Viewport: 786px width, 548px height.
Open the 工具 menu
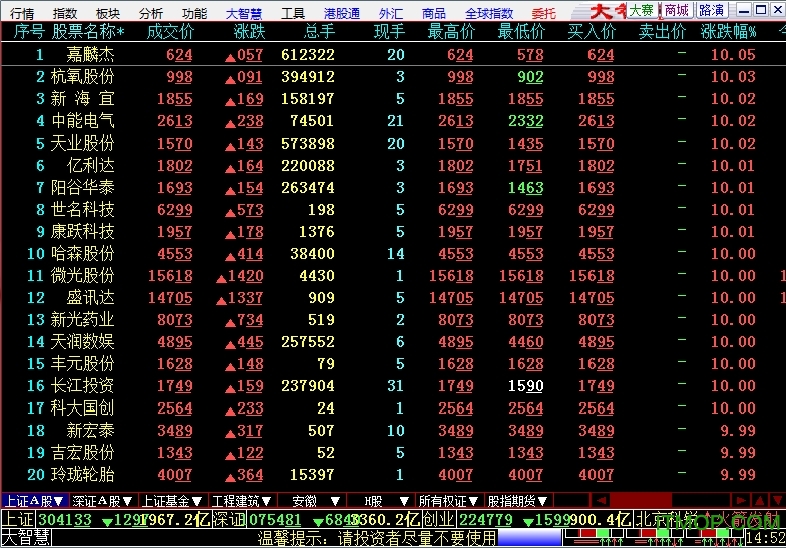(293, 13)
